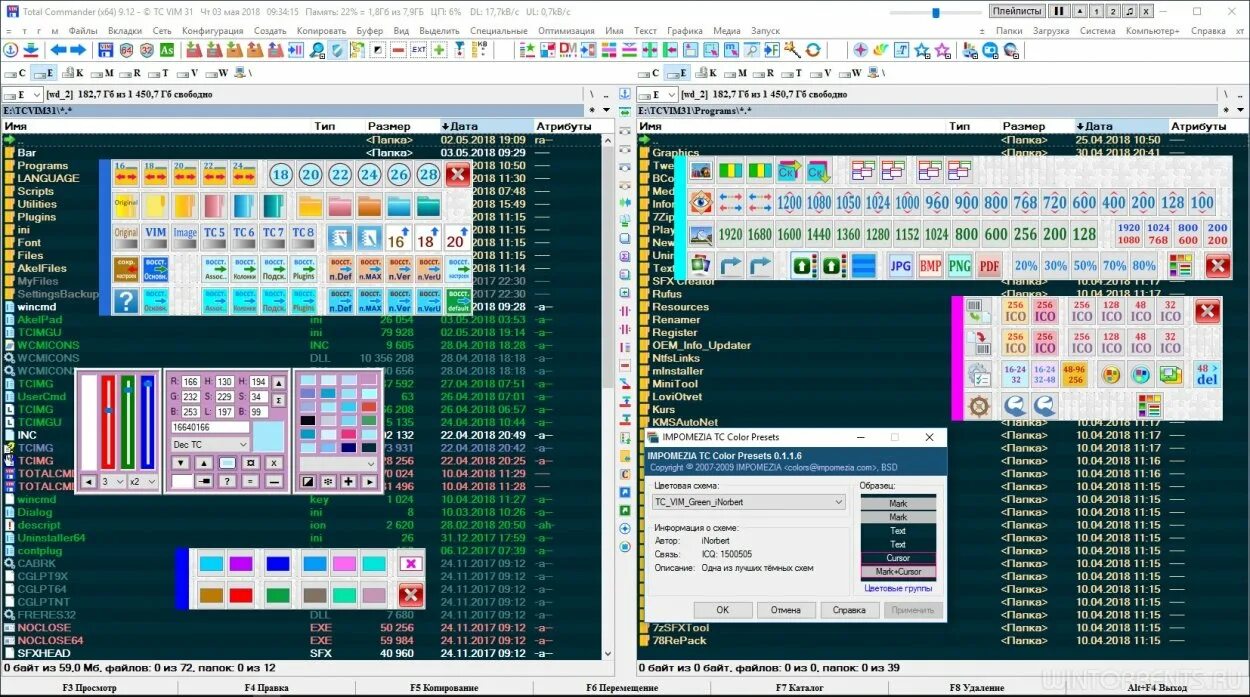Convert image to JPG icon
Viewport: 1250px width, 697px height.
tap(900, 266)
